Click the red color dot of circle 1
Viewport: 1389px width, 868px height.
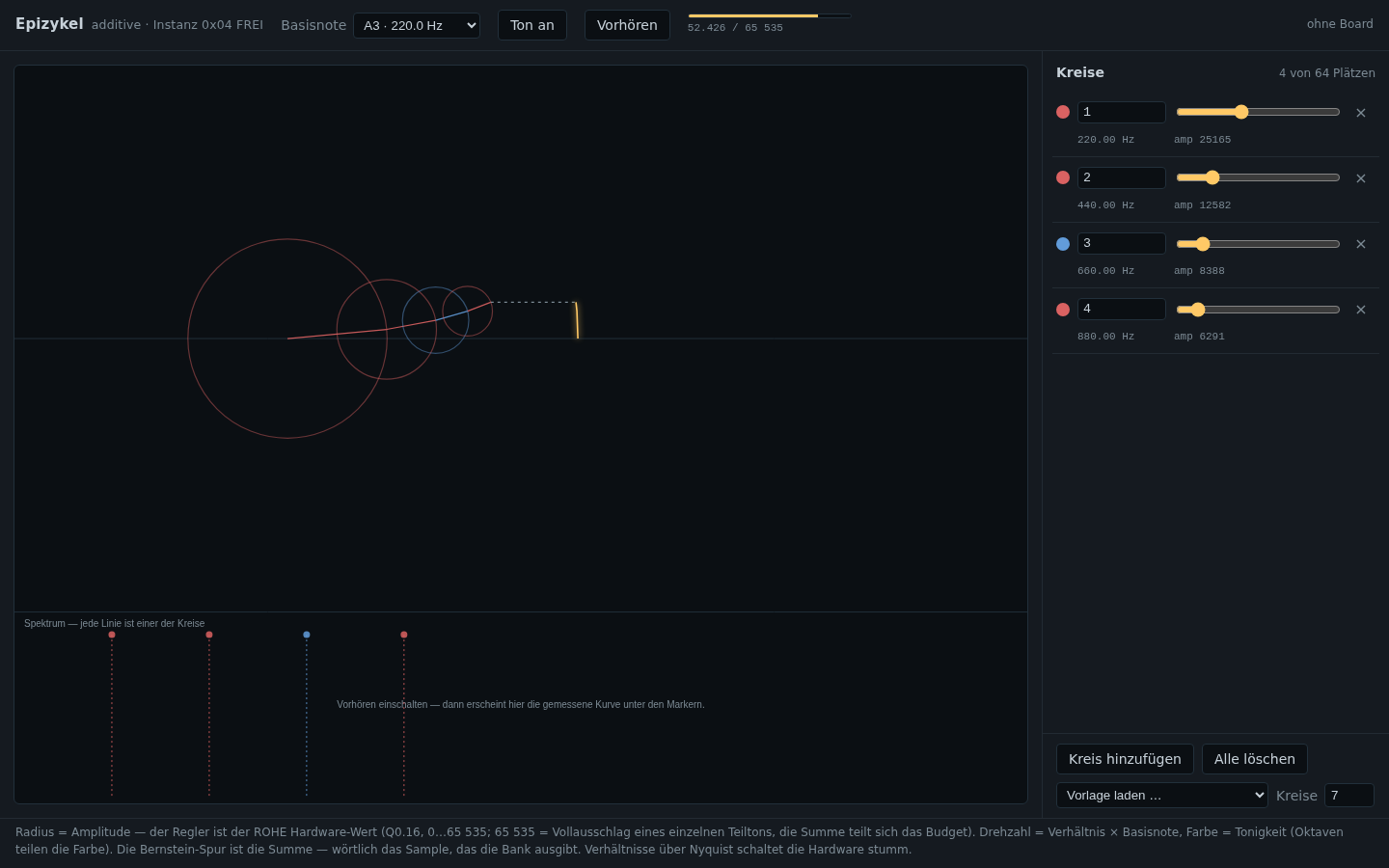pyautogui.click(x=1063, y=112)
